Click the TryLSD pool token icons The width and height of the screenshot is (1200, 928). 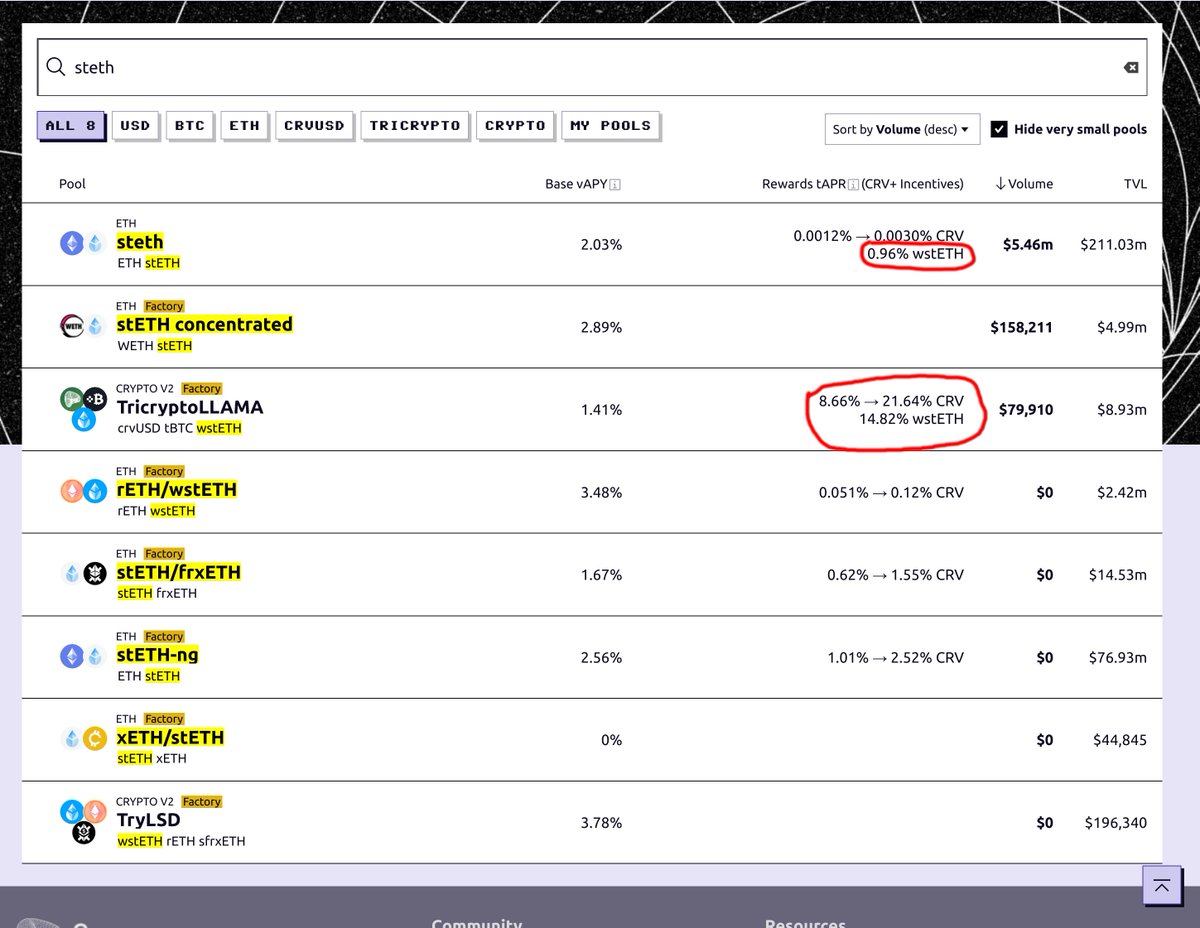(x=83, y=821)
